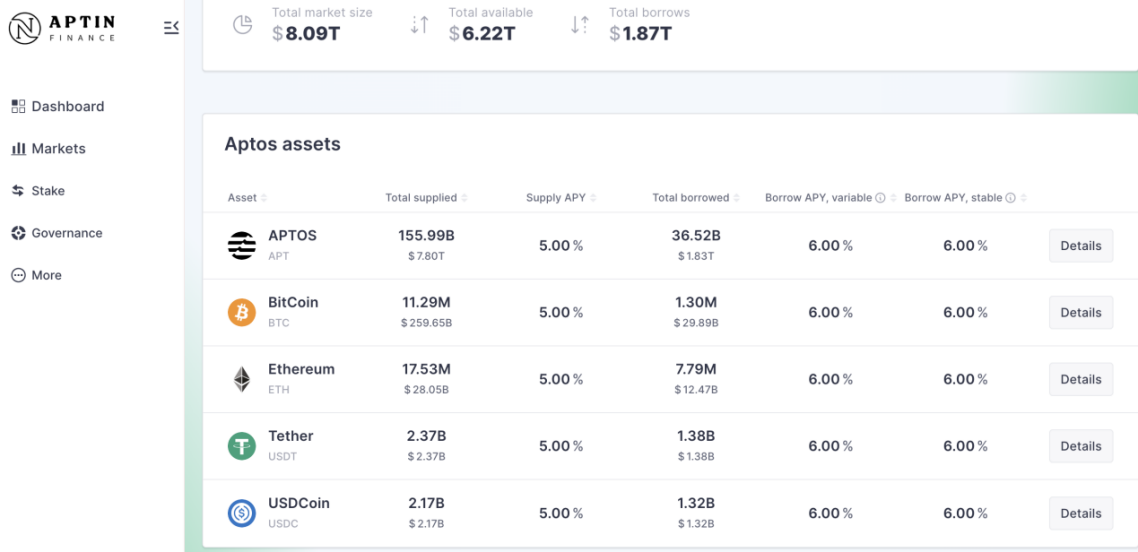The width and height of the screenshot is (1138, 552).
Task: Open Details for APTOS
Action: (x=1081, y=246)
